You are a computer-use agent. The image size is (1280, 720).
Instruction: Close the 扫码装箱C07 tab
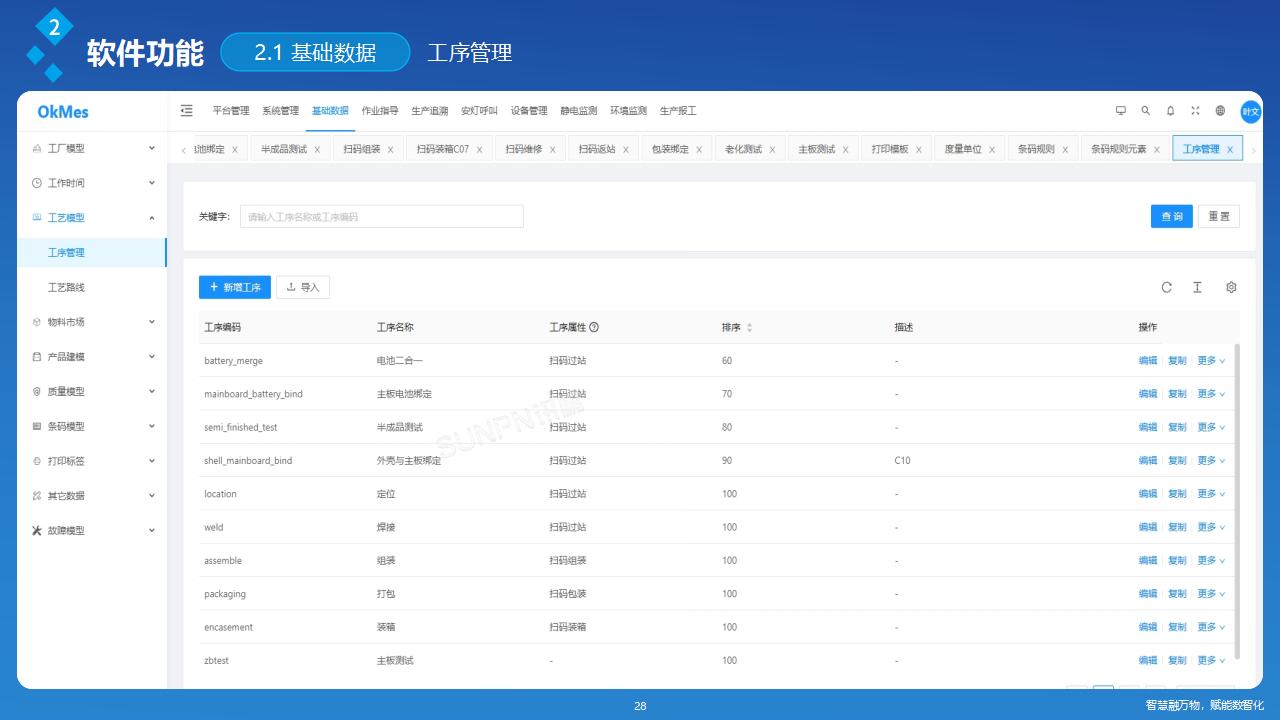pos(479,149)
